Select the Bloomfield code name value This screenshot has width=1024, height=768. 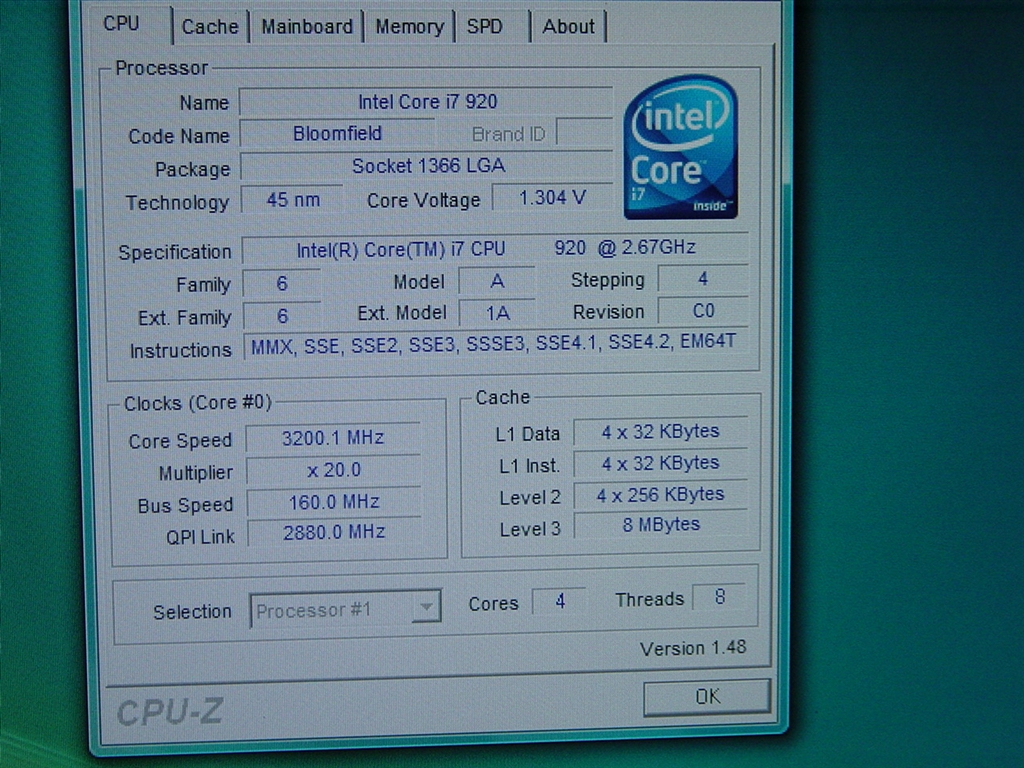tap(337, 133)
